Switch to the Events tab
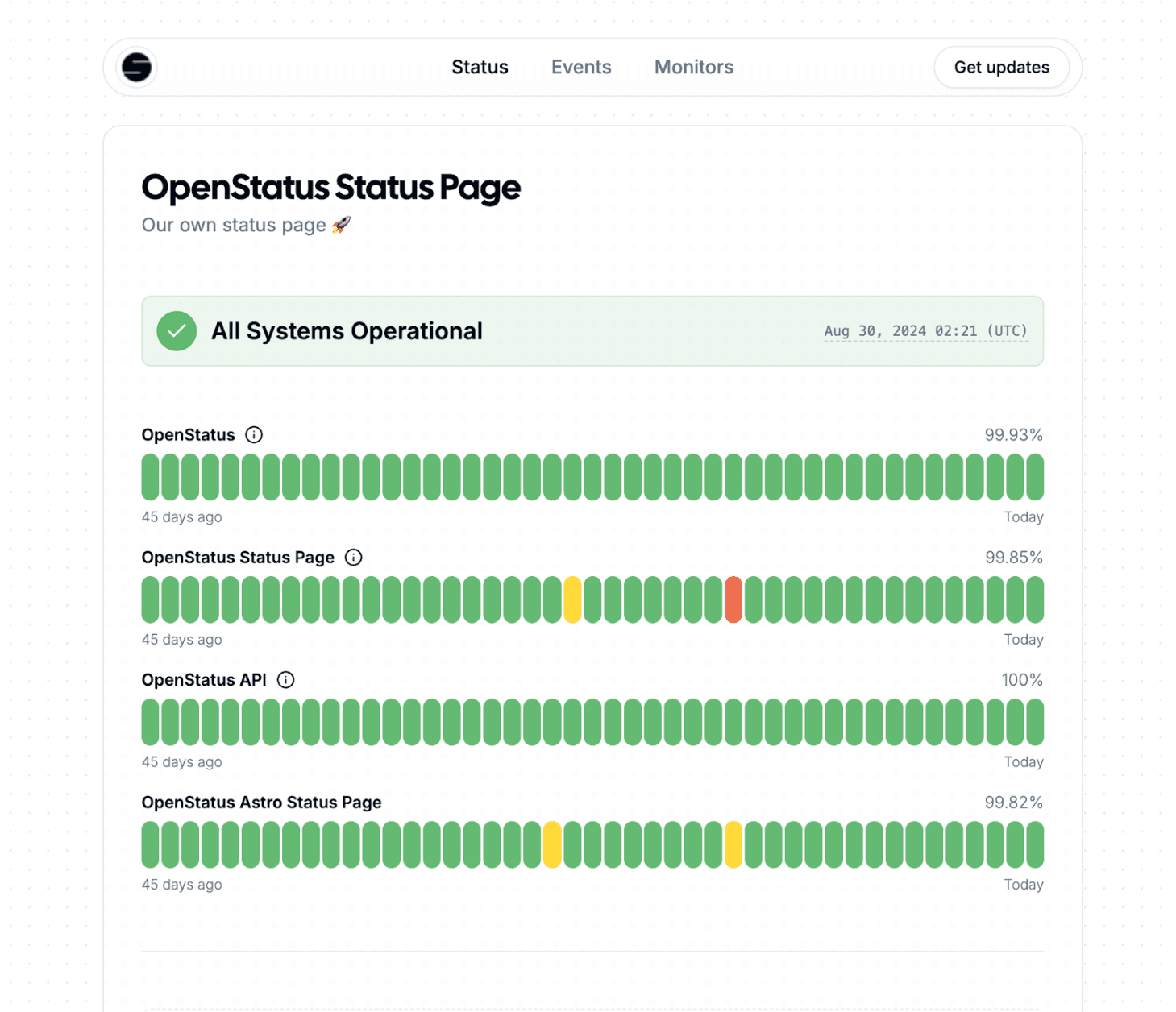The image size is (1176, 1012). tap(581, 67)
